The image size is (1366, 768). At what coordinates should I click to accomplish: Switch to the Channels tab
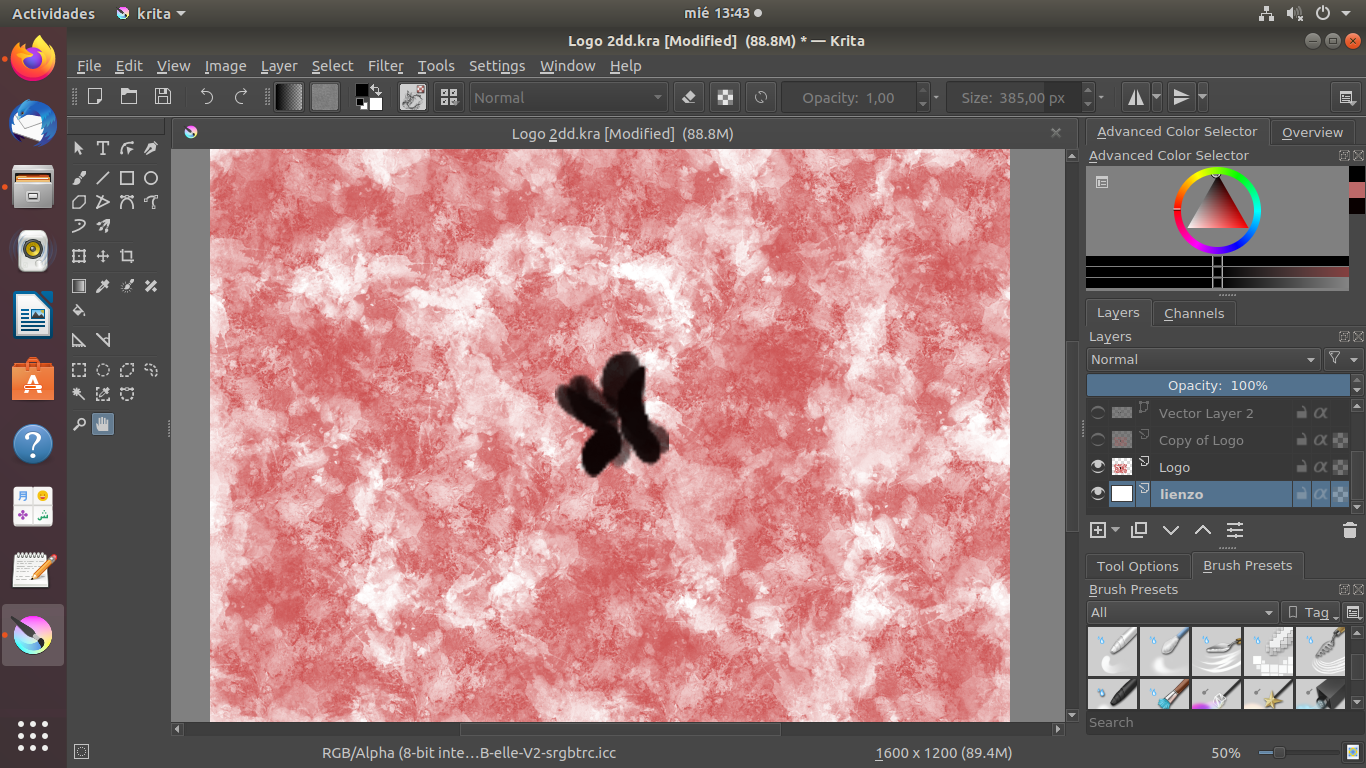point(1194,313)
